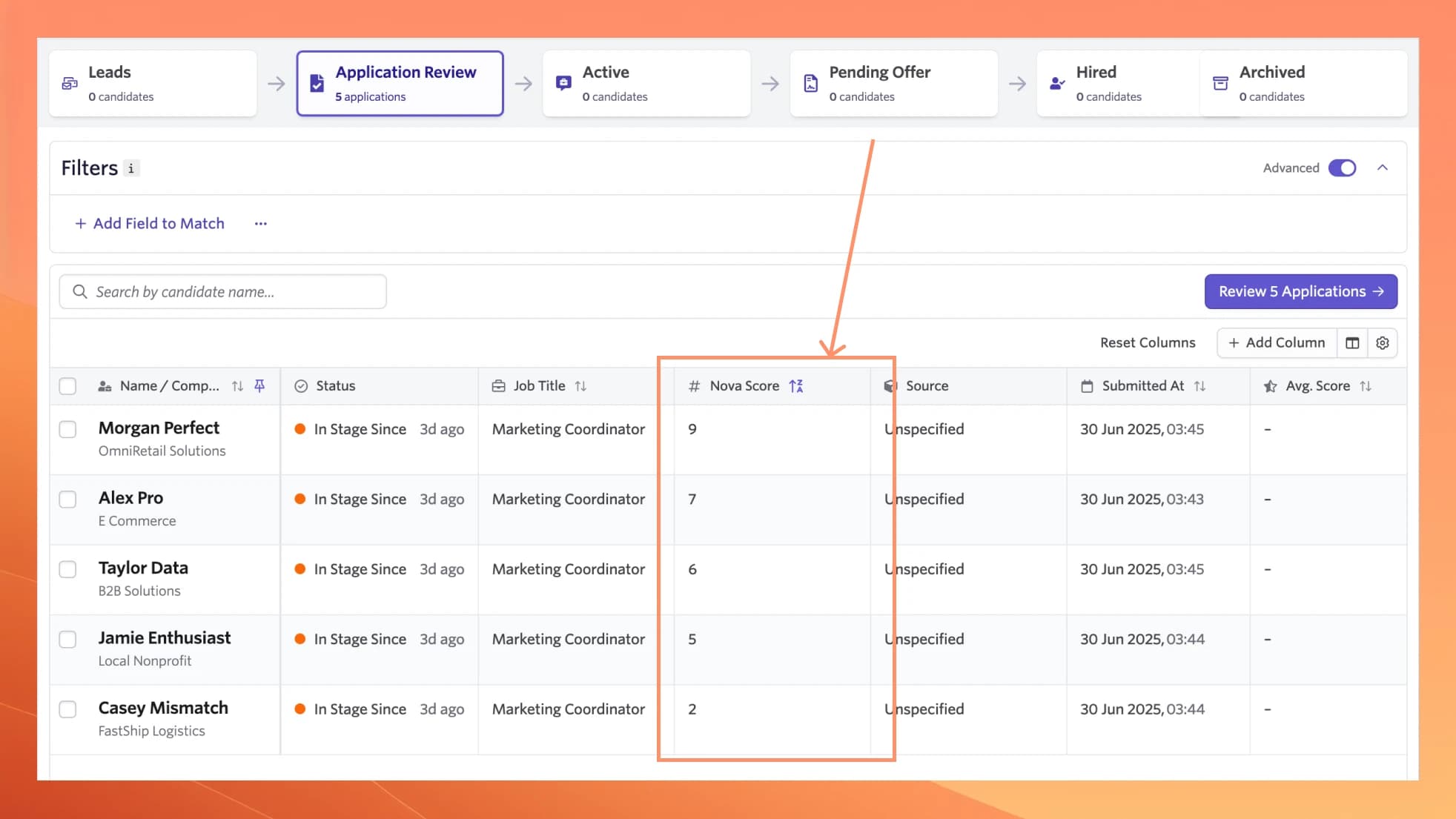Click Morgan Perfect's Nova Score 9
The image size is (1456, 819).
[x=692, y=429]
